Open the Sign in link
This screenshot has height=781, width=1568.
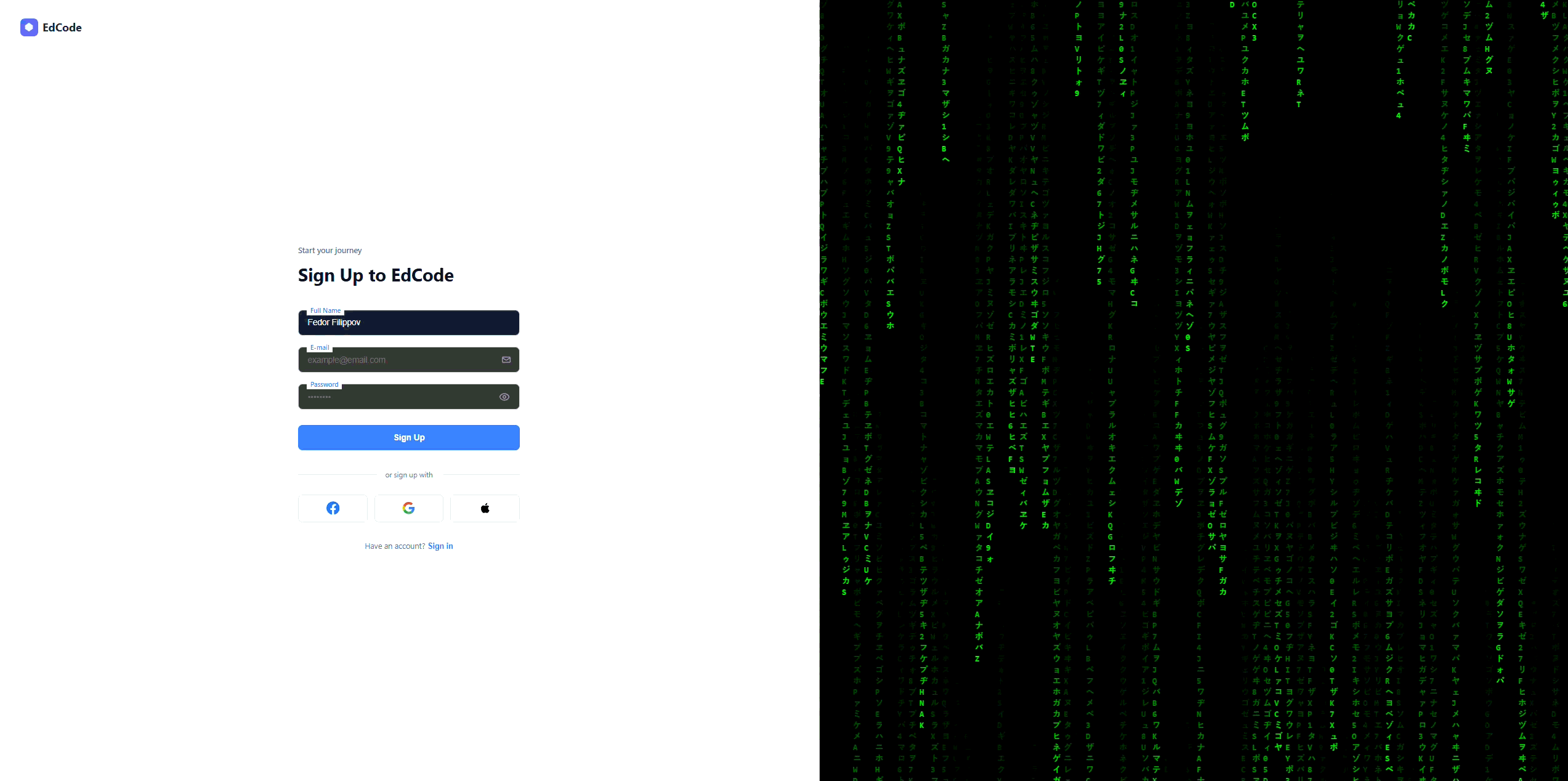(x=440, y=546)
